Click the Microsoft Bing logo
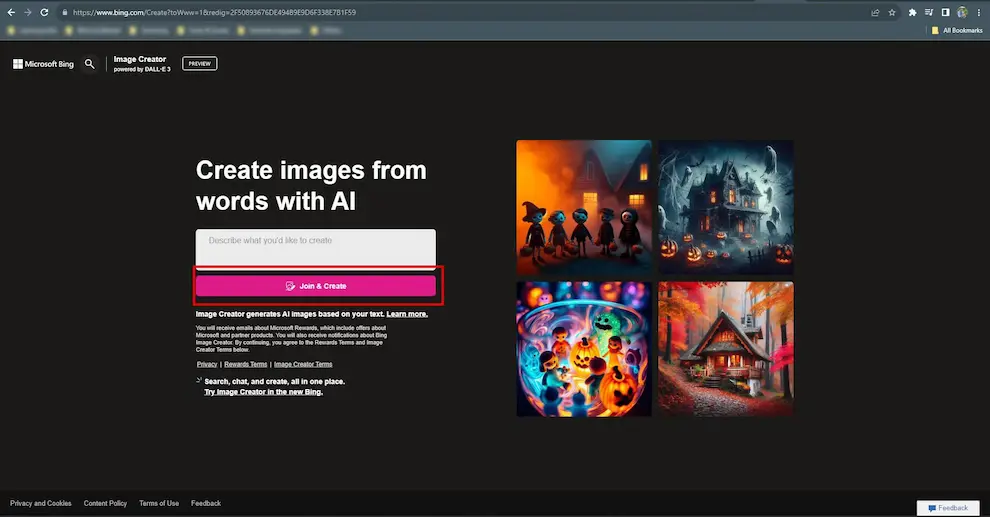This screenshot has width=990, height=517. pos(44,64)
